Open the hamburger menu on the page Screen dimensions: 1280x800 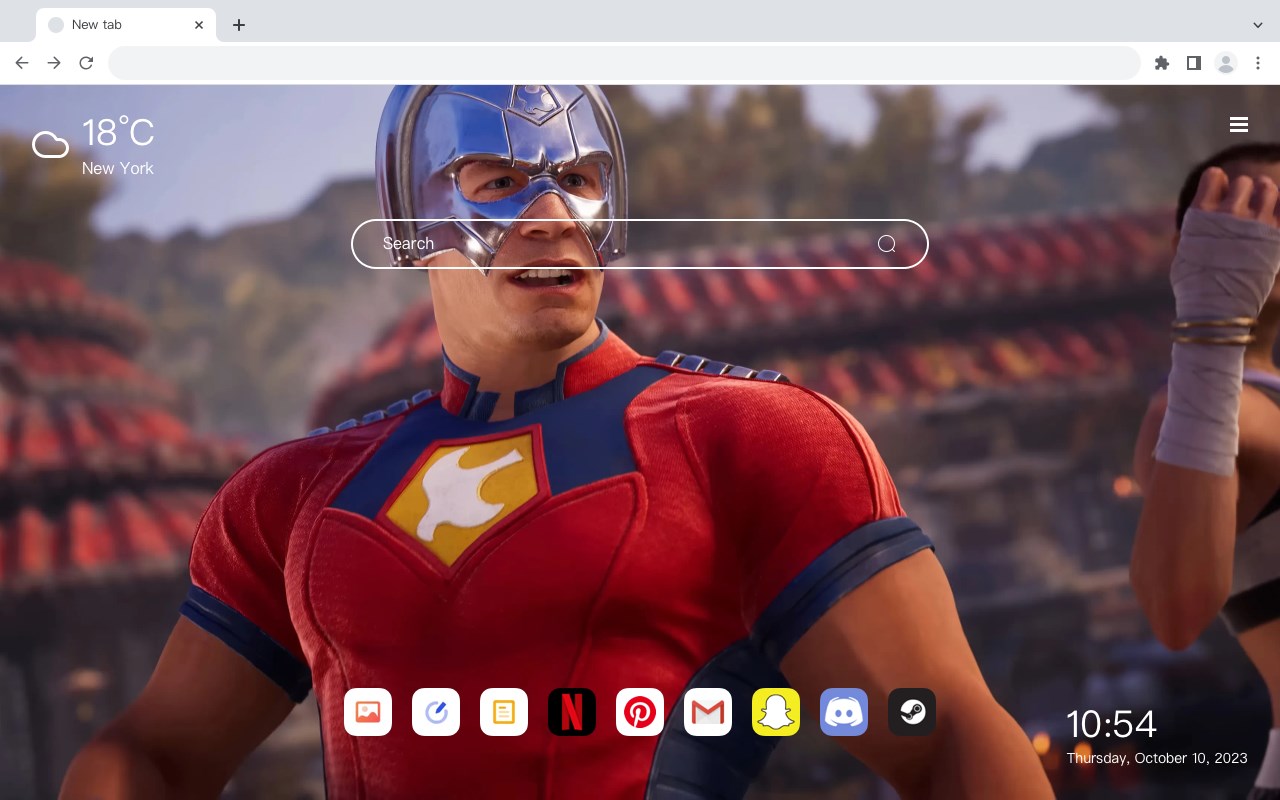(1239, 124)
